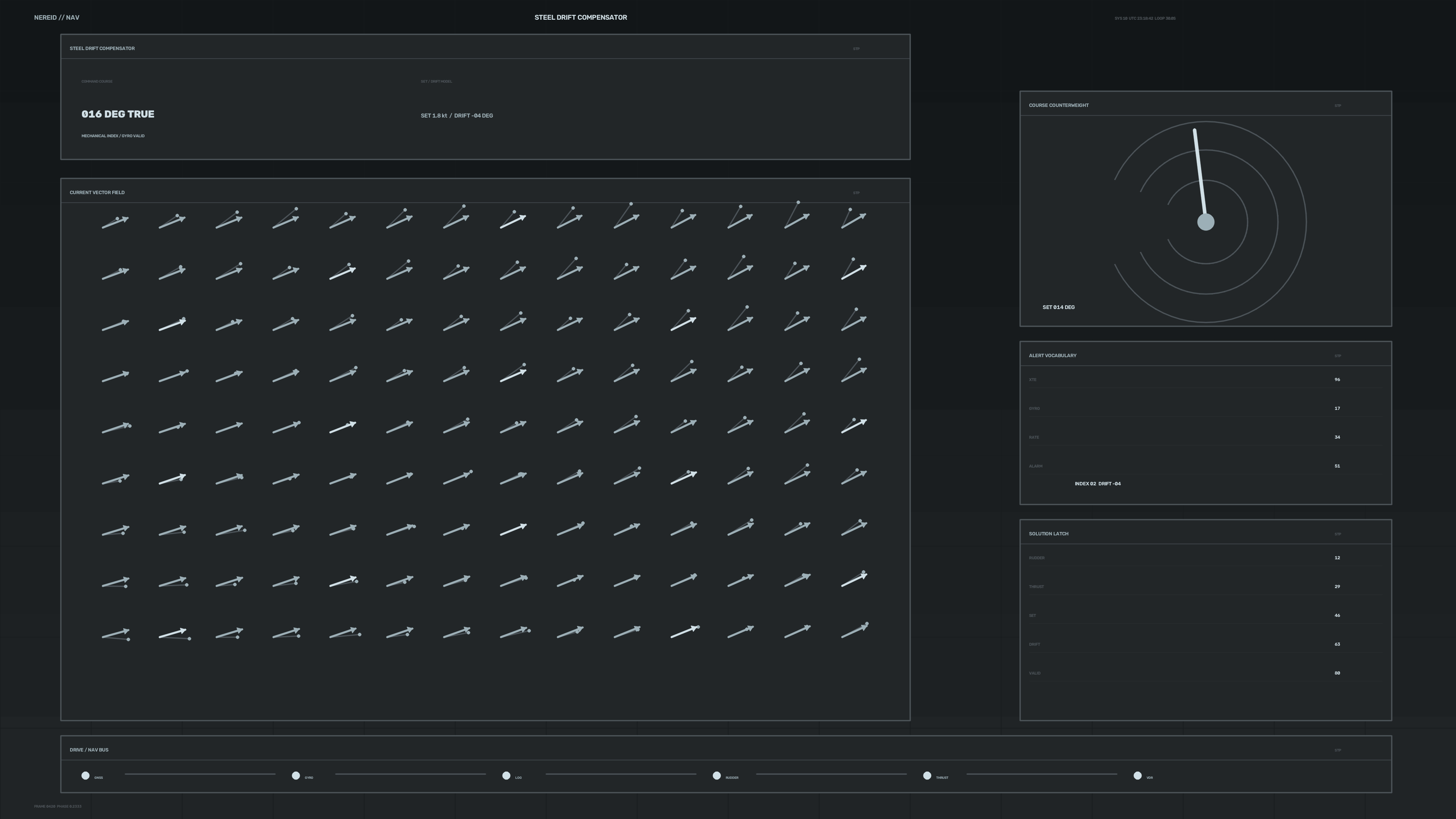Viewport: 1456px width, 819px height.
Task: Click the 'ALERT VOCABULARY' panel title
Action: pos(1053,356)
